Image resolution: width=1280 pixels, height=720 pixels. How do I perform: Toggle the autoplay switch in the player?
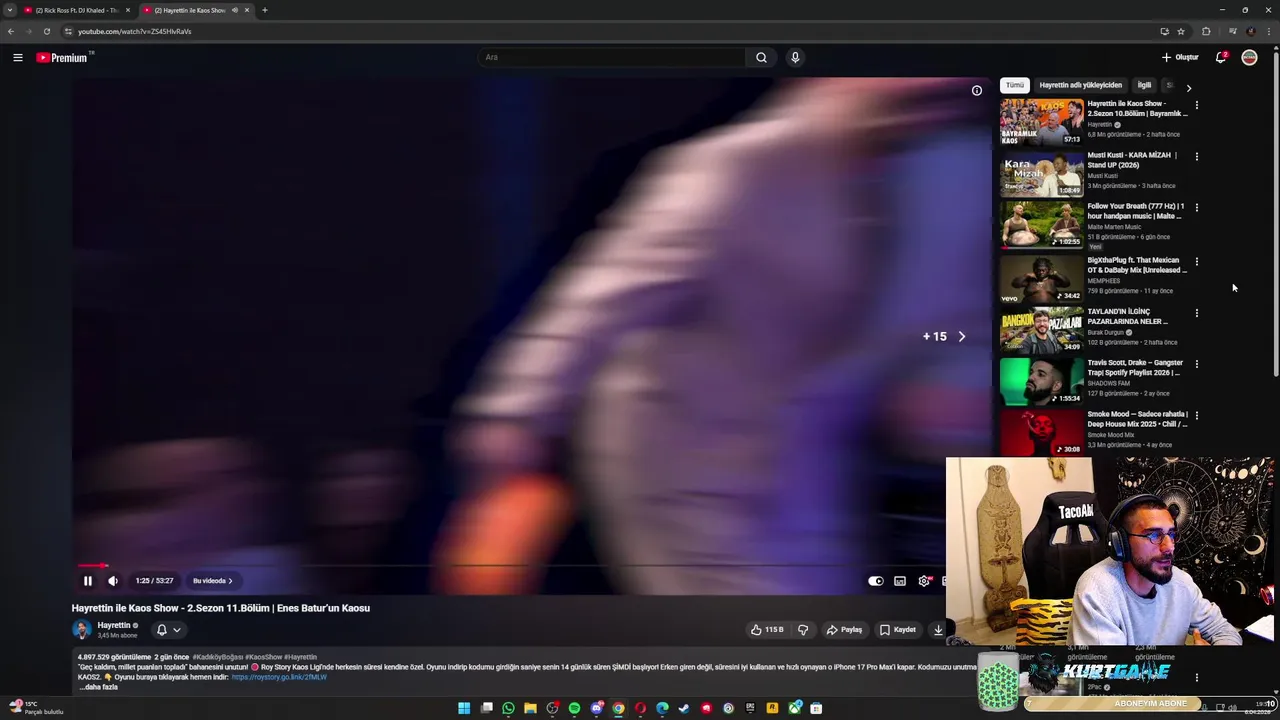coord(876,581)
